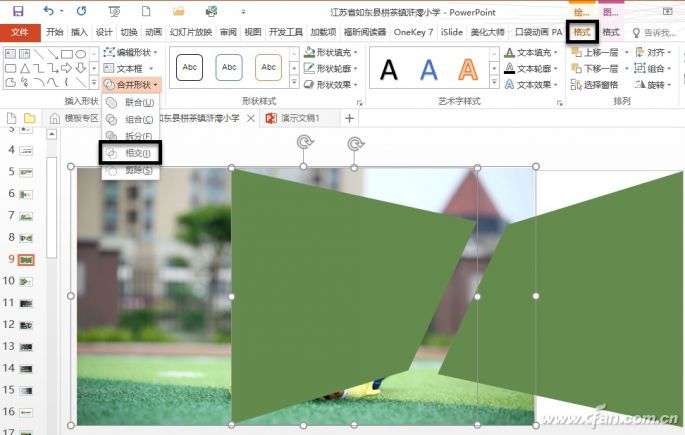Screen dimensions: 685x435
Task: Select slide 12 thumbnail
Action: point(26,325)
